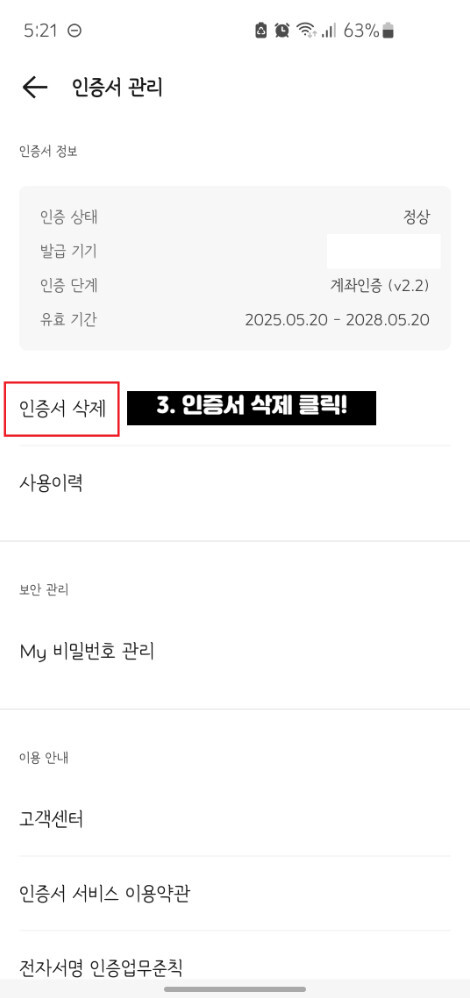Tap the 5:21 clock in status bar
The width and height of the screenshot is (470, 998).
(x=41, y=31)
